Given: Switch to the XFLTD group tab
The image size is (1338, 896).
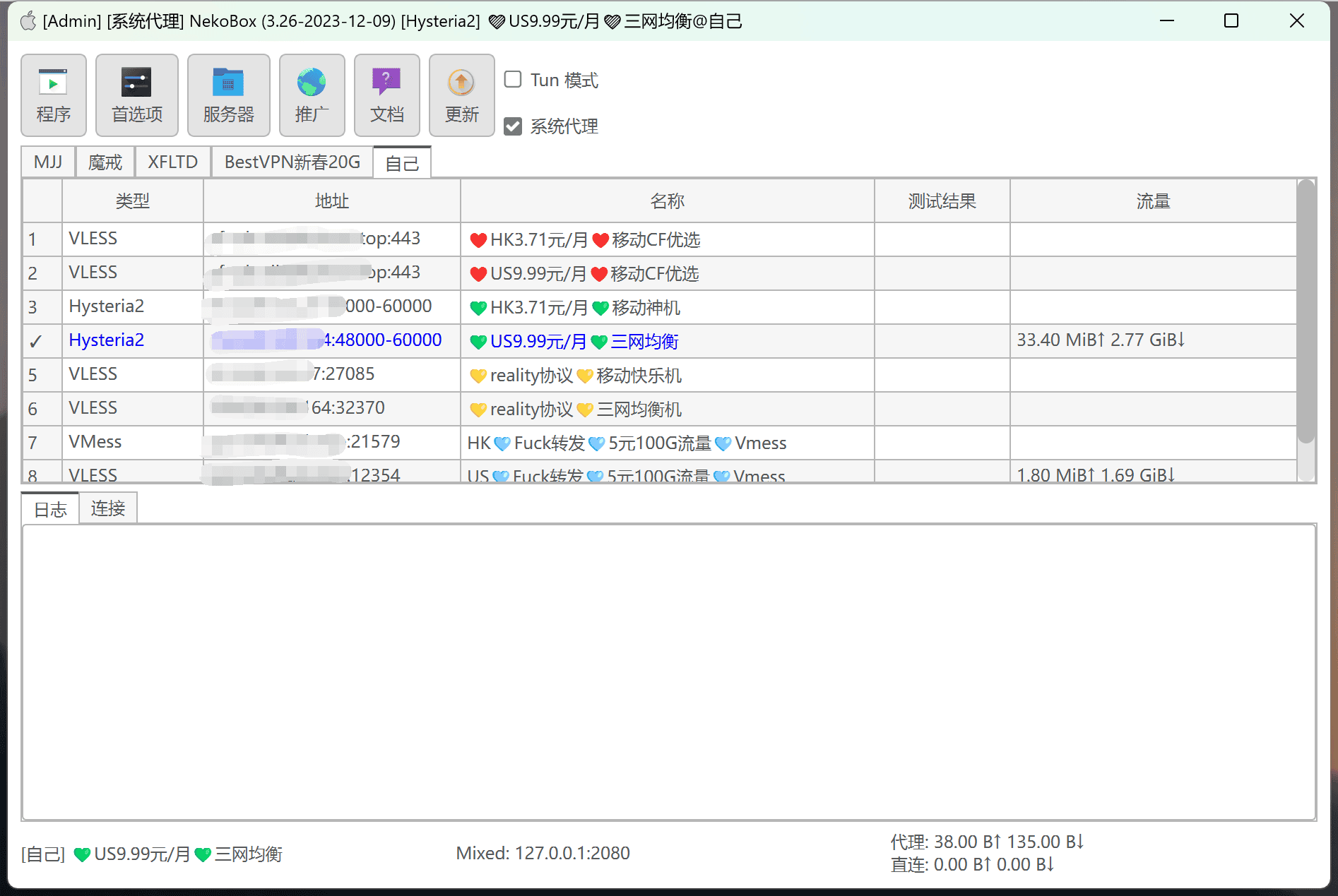Looking at the screenshot, I should 173,162.
